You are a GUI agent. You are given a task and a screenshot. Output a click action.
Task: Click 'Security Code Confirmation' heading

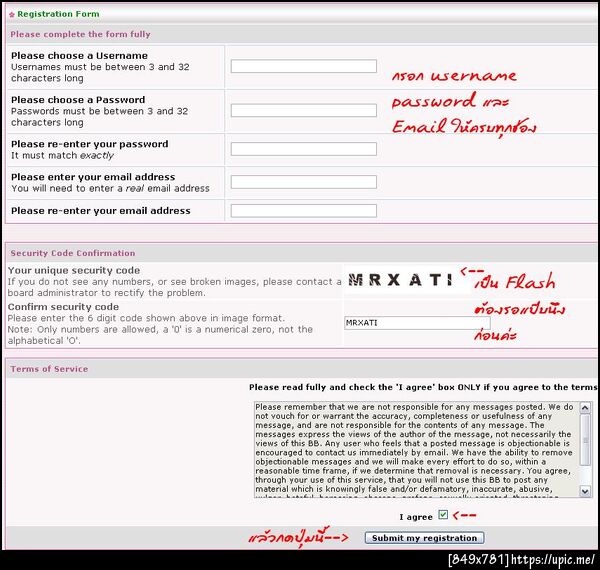[x=73, y=253]
